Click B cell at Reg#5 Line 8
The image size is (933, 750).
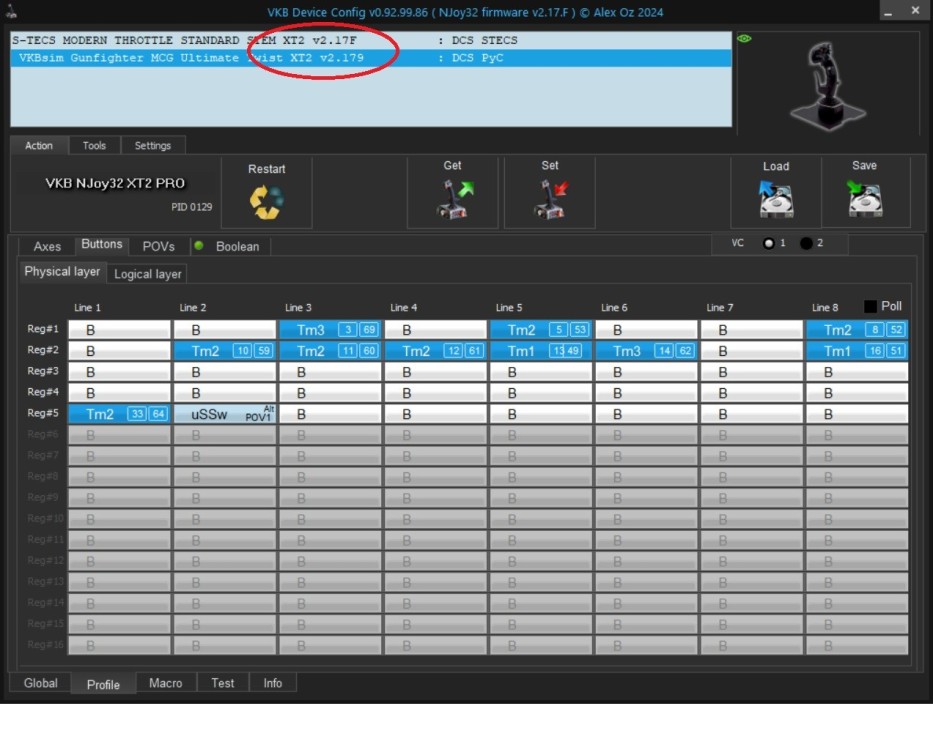857,414
